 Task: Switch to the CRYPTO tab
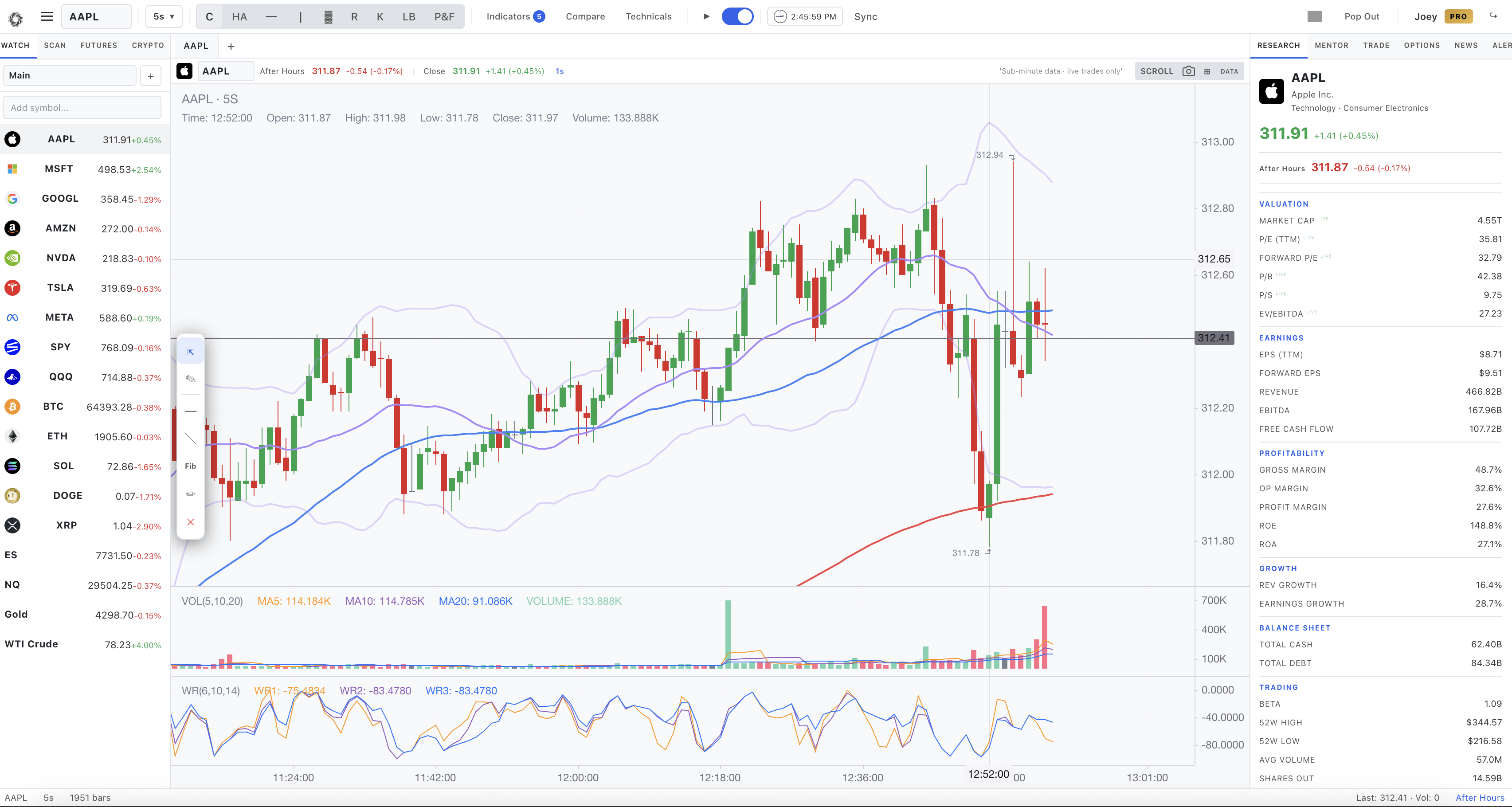[148, 45]
